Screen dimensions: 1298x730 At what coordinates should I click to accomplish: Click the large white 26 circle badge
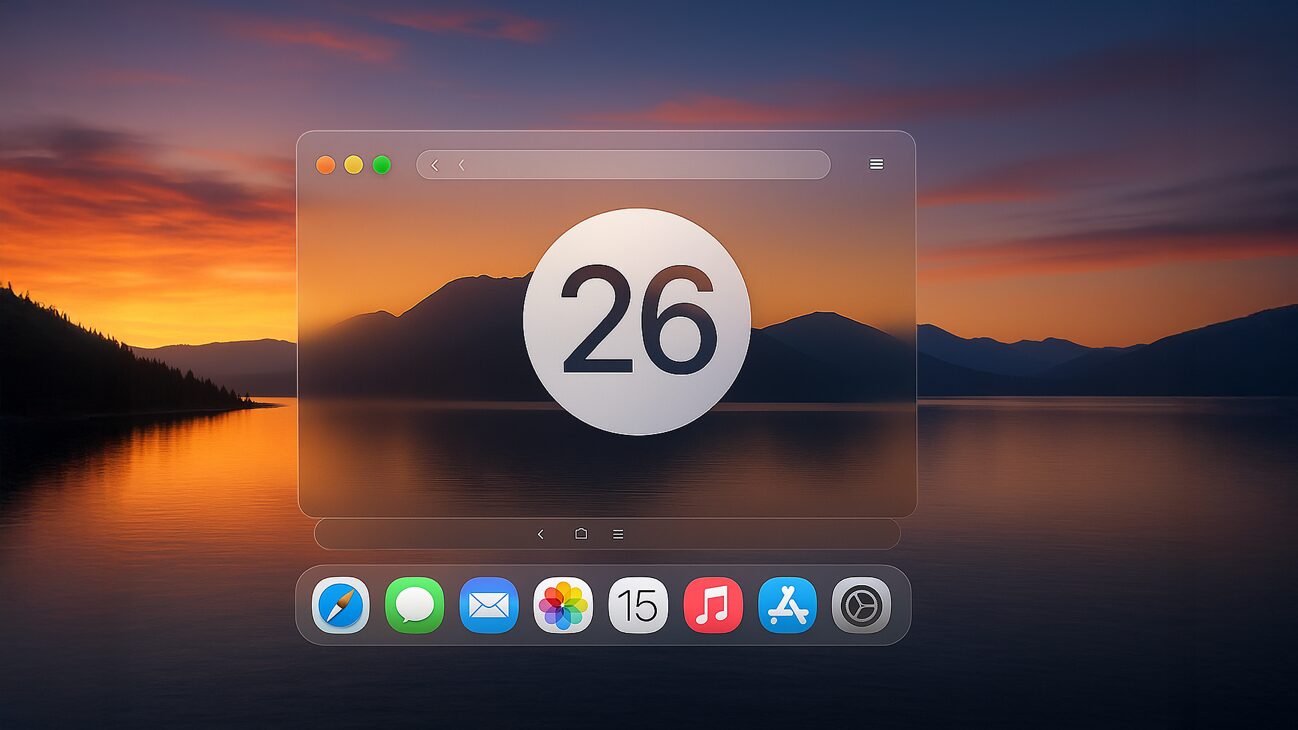click(636, 321)
